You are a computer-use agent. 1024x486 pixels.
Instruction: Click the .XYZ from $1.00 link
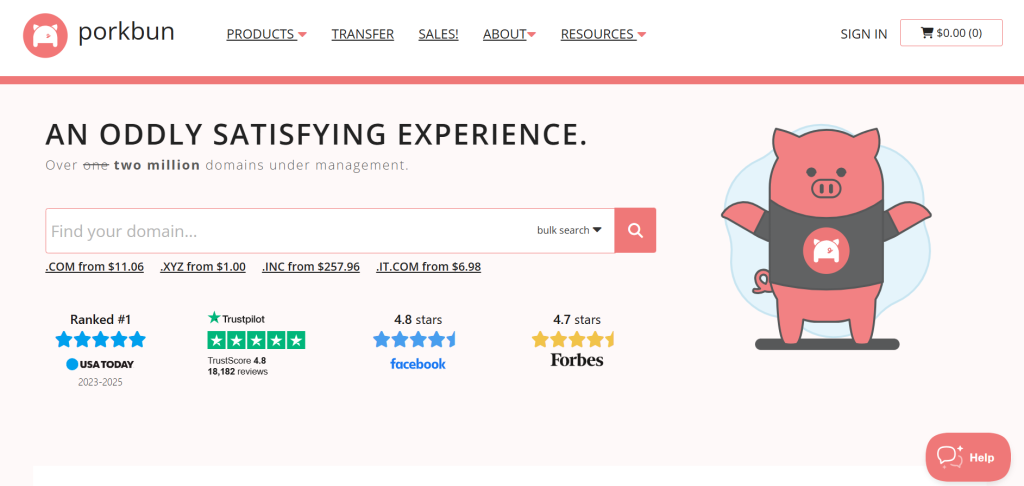click(x=203, y=267)
